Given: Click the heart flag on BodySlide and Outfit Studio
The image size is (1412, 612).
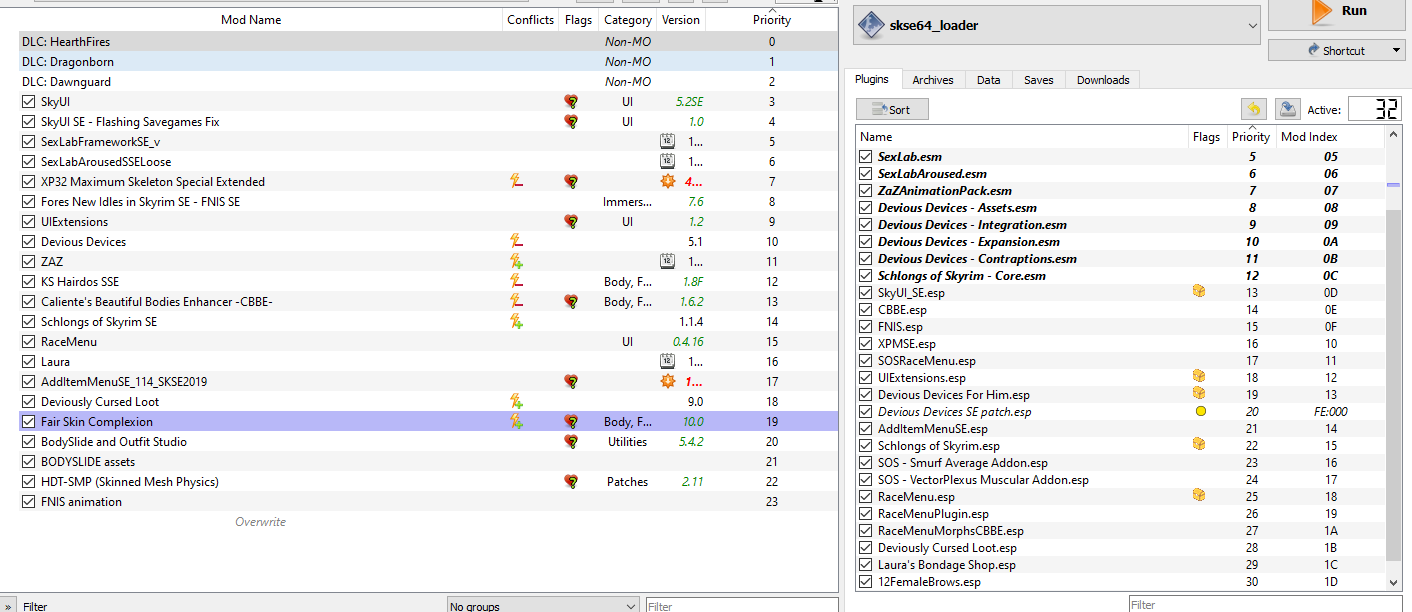Looking at the screenshot, I should pos(571,442).
